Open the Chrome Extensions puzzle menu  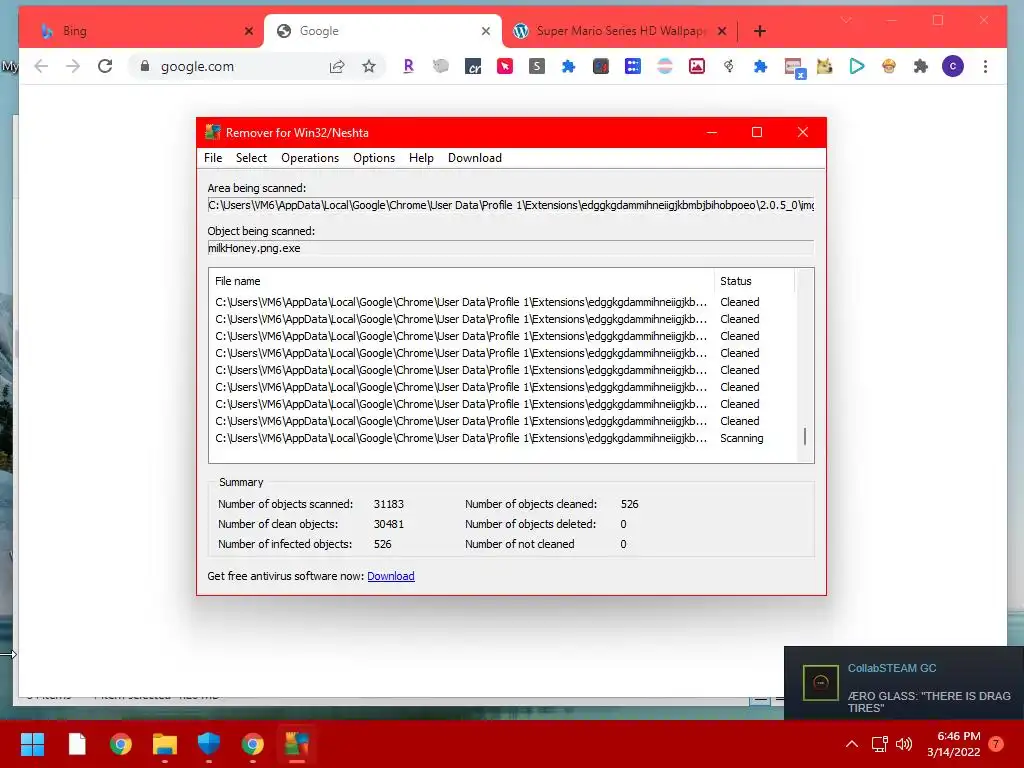pos(921,66)
